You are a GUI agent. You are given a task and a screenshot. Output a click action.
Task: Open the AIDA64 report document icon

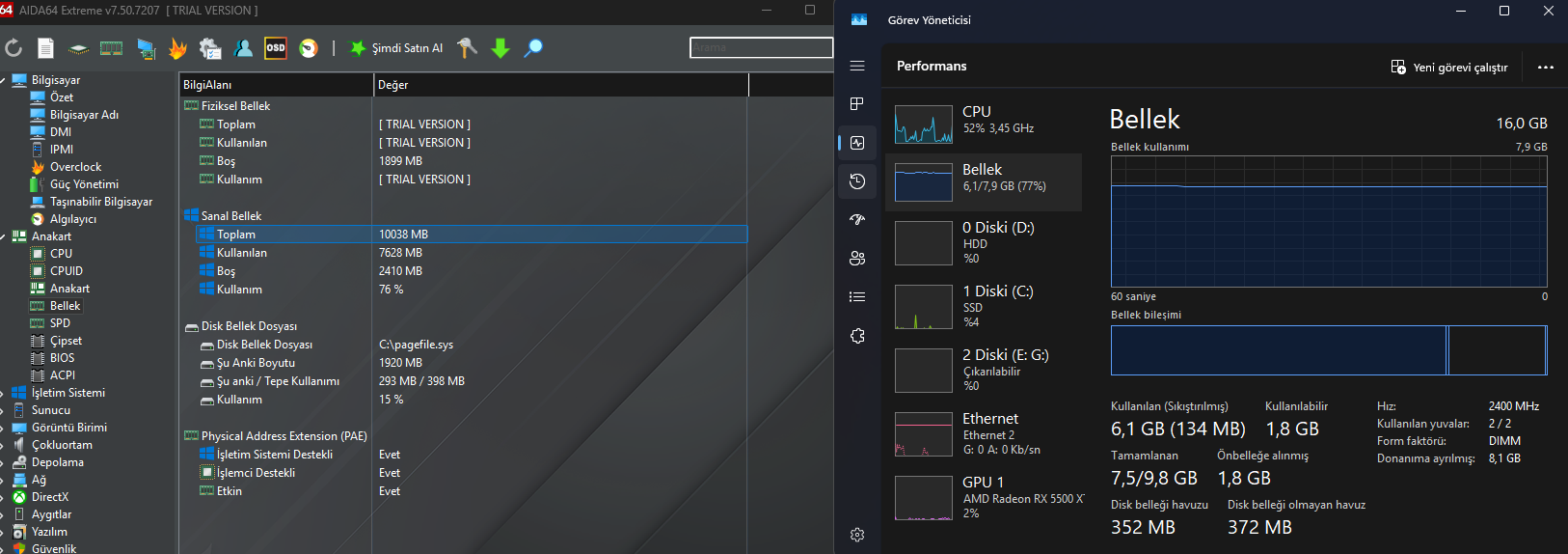click(45, 47)
